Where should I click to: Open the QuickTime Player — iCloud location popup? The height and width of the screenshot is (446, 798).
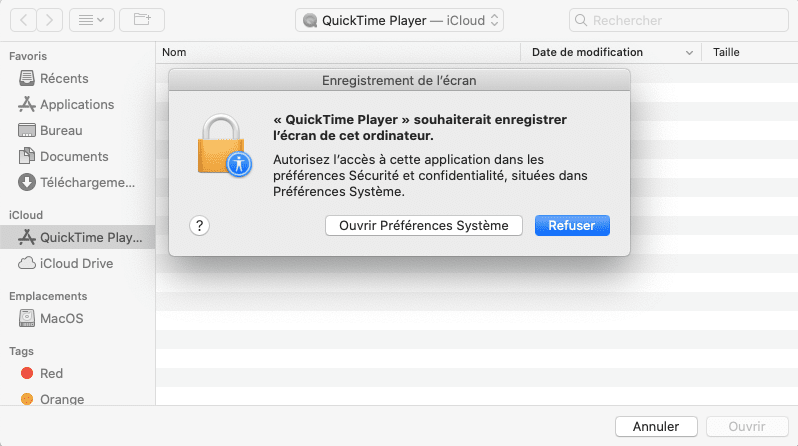400,20
